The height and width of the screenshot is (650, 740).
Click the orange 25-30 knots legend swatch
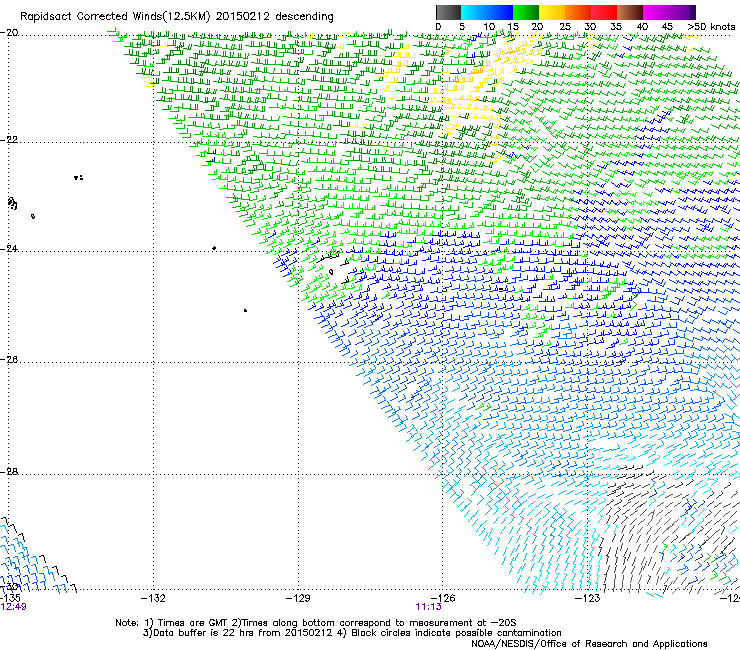[578, 12]
